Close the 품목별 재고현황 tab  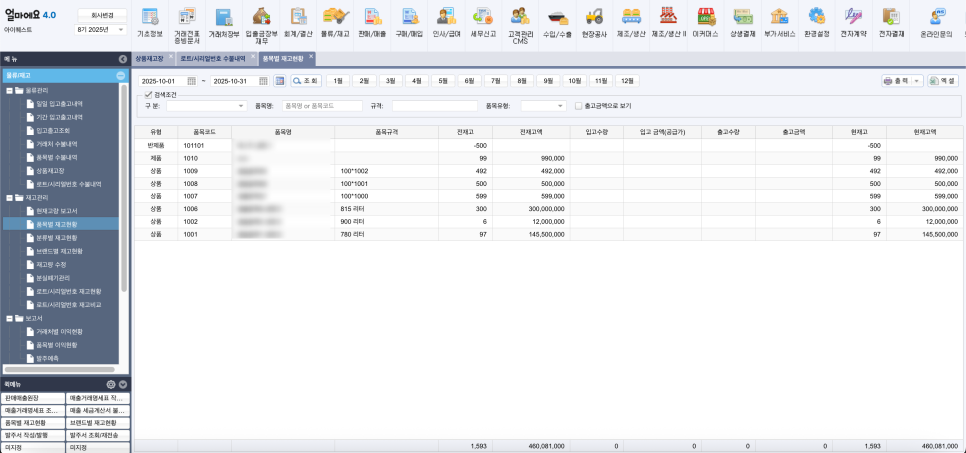(x=311, y=56)
